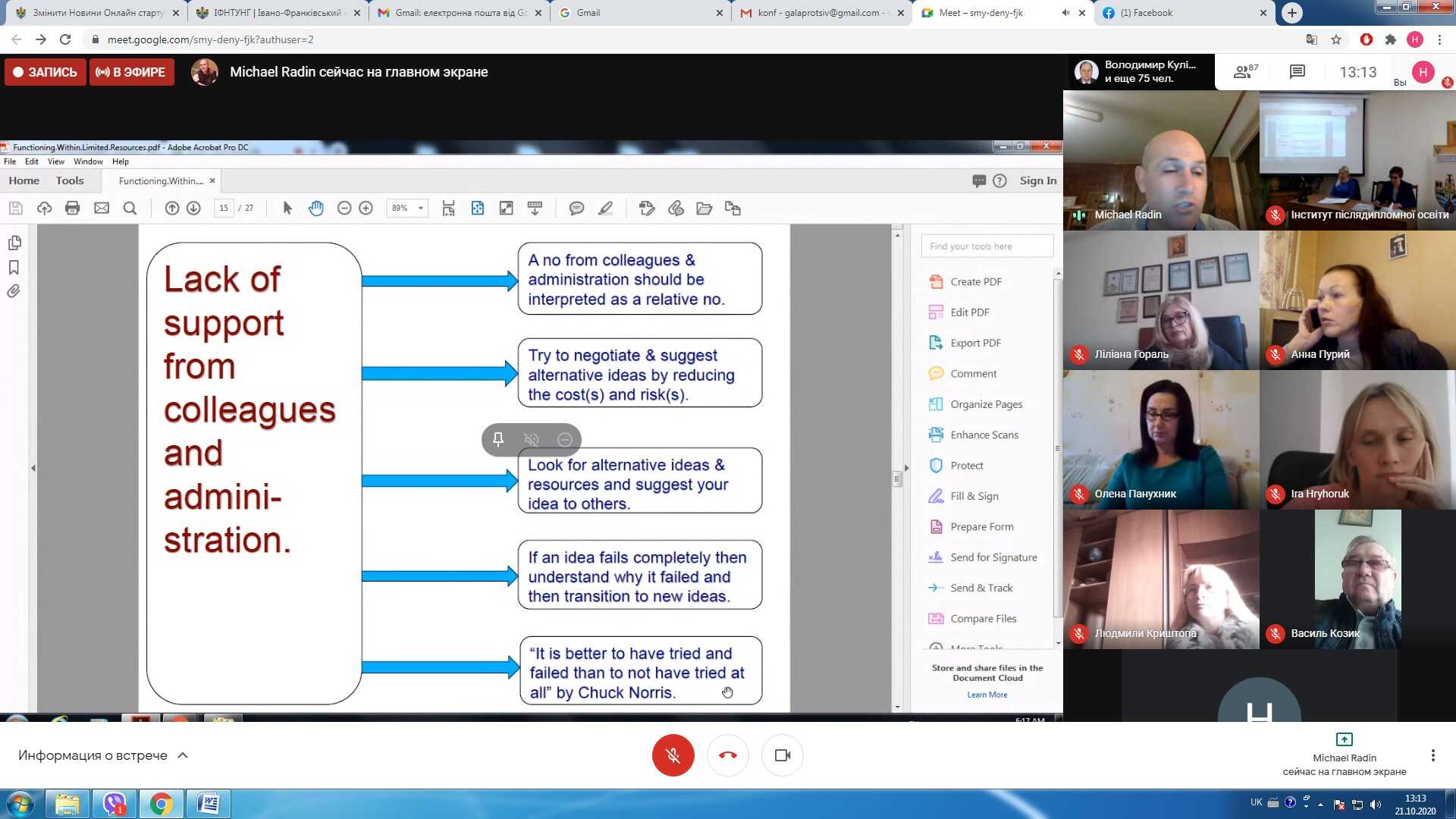Pin the main screen tile
This screenshot has height=819, width=1456.
(x=498, y=440)
